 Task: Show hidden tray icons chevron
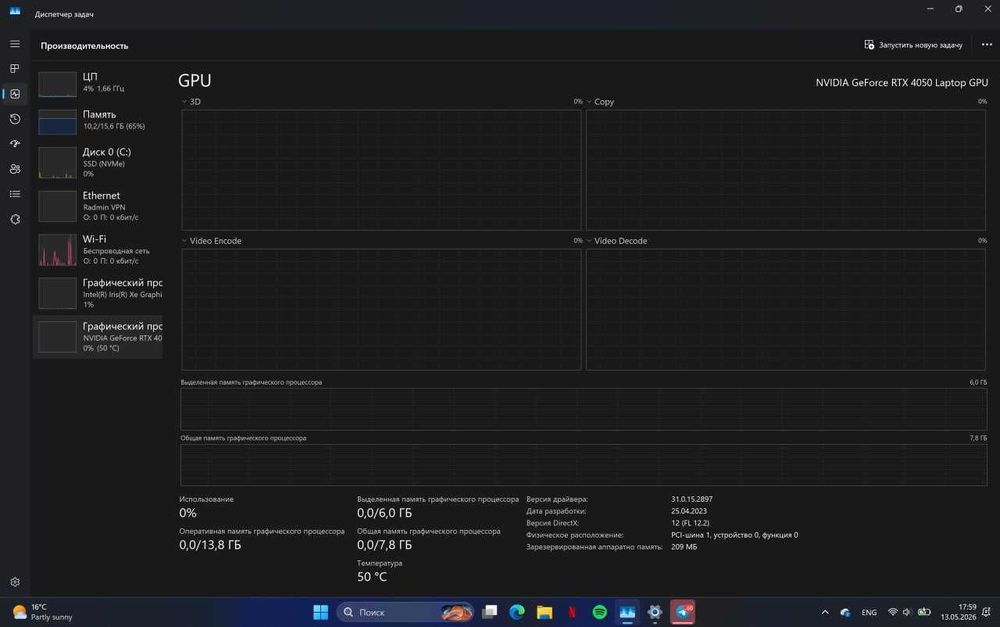point(825,612)
